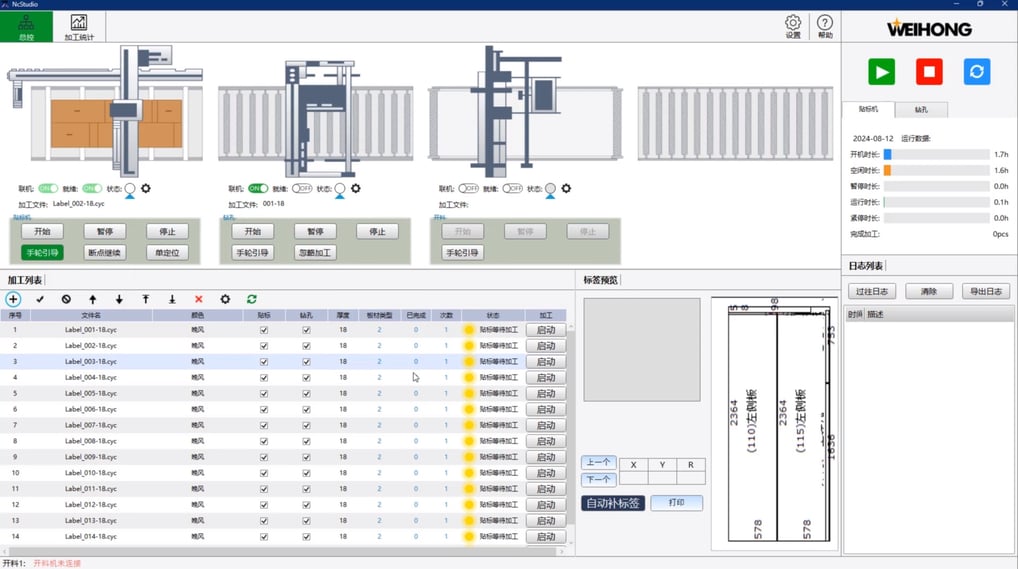Open gear settings for the 钻孔 machine
Image resolution: width=1018 pixels, height=569 pixels.
tap(356, 188)
